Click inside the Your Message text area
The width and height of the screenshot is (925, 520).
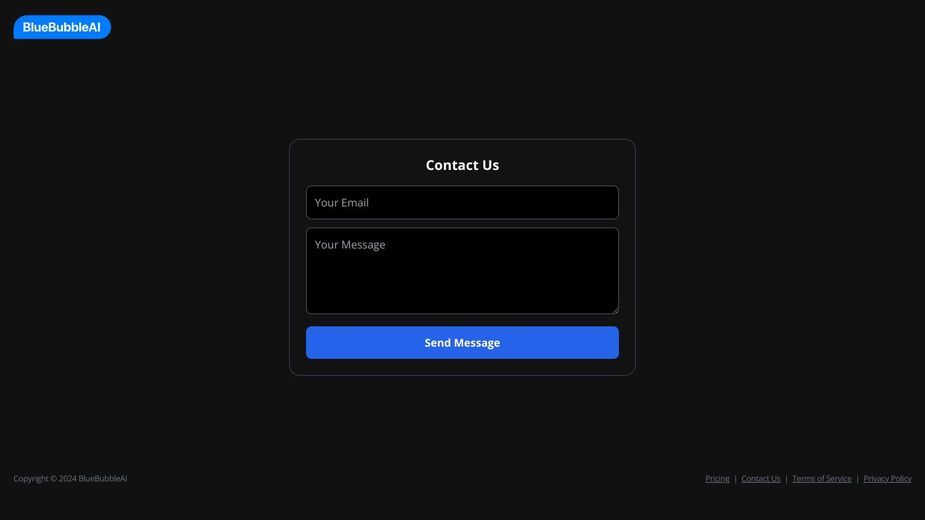click(462, 271)
